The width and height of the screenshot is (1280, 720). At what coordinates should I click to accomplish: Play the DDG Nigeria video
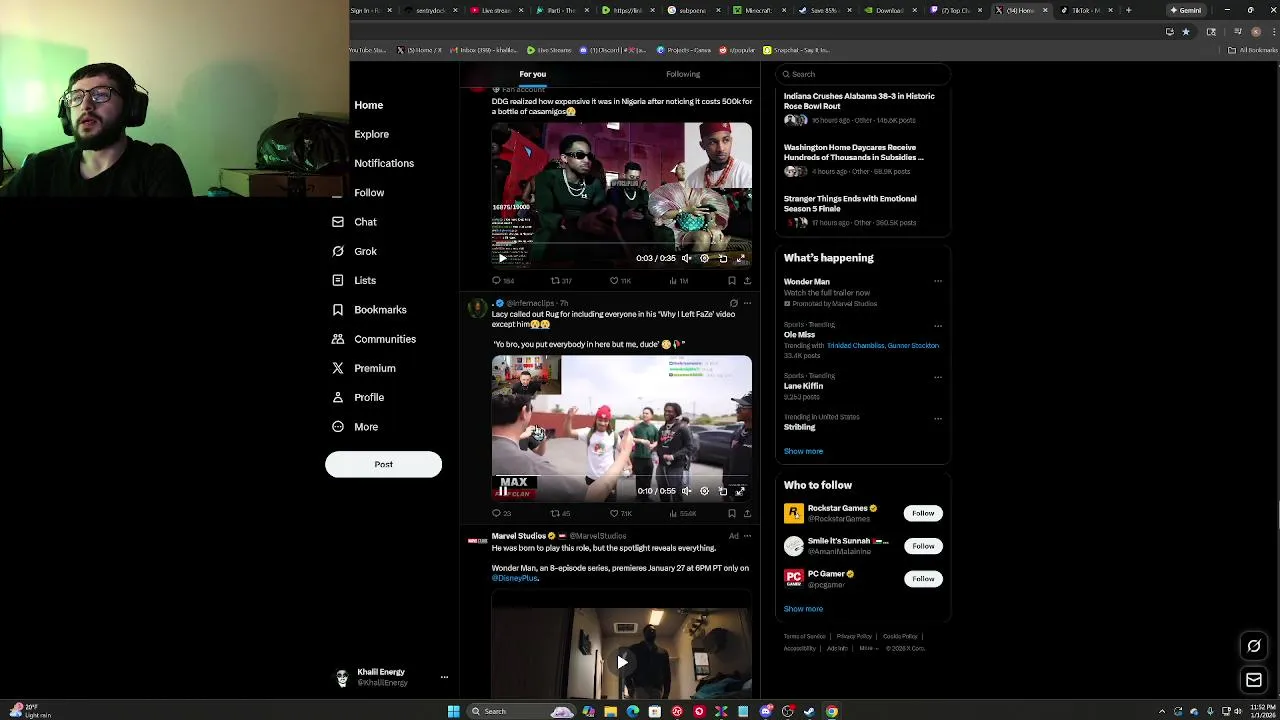[502, 258]
